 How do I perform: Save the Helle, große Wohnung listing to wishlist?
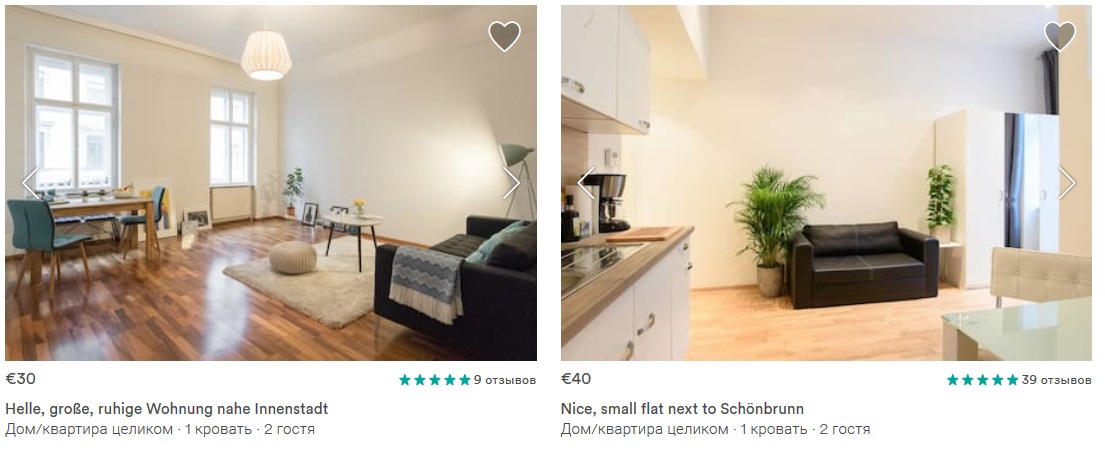(505, 36)
